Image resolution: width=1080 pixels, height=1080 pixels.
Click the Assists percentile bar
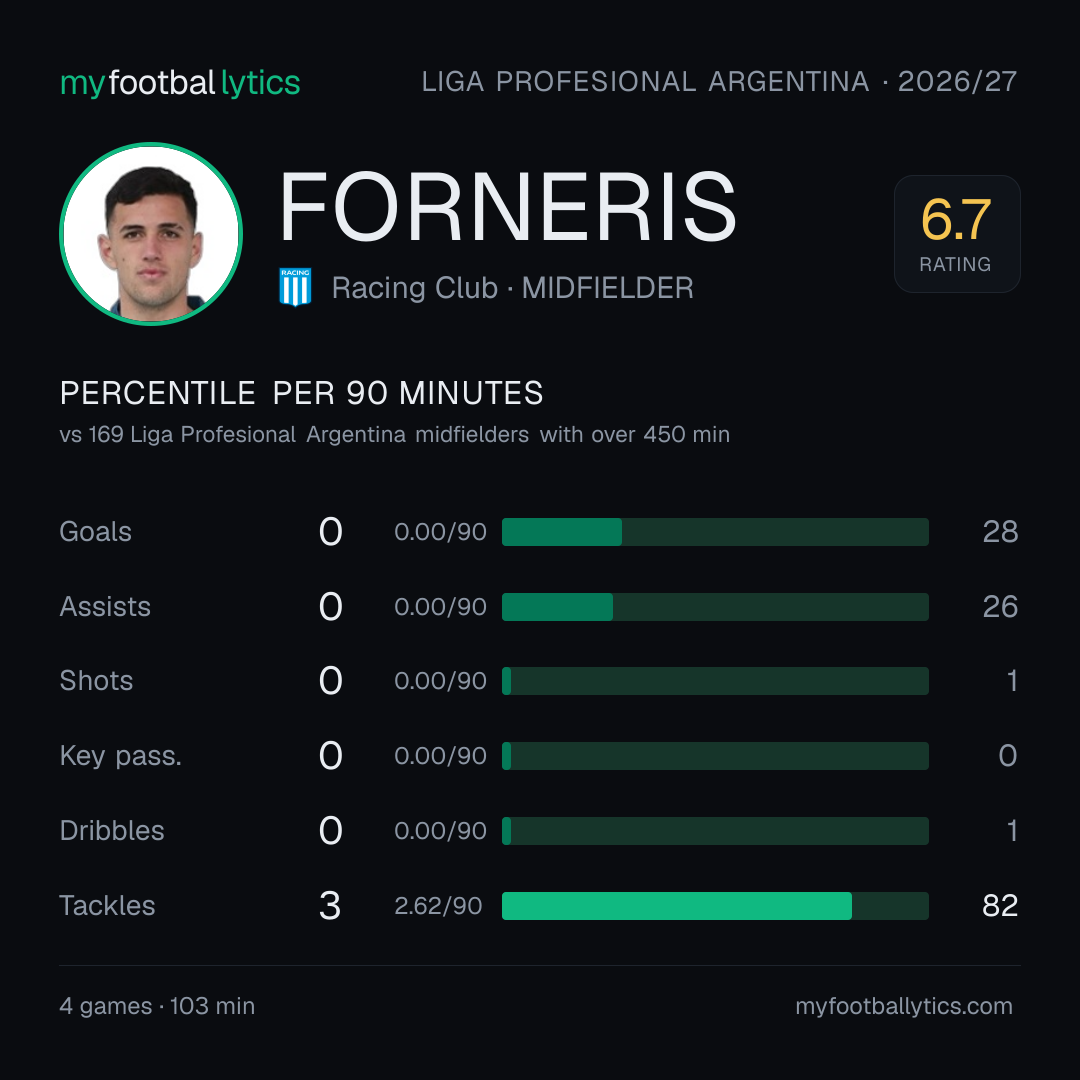tap(715, 607)
